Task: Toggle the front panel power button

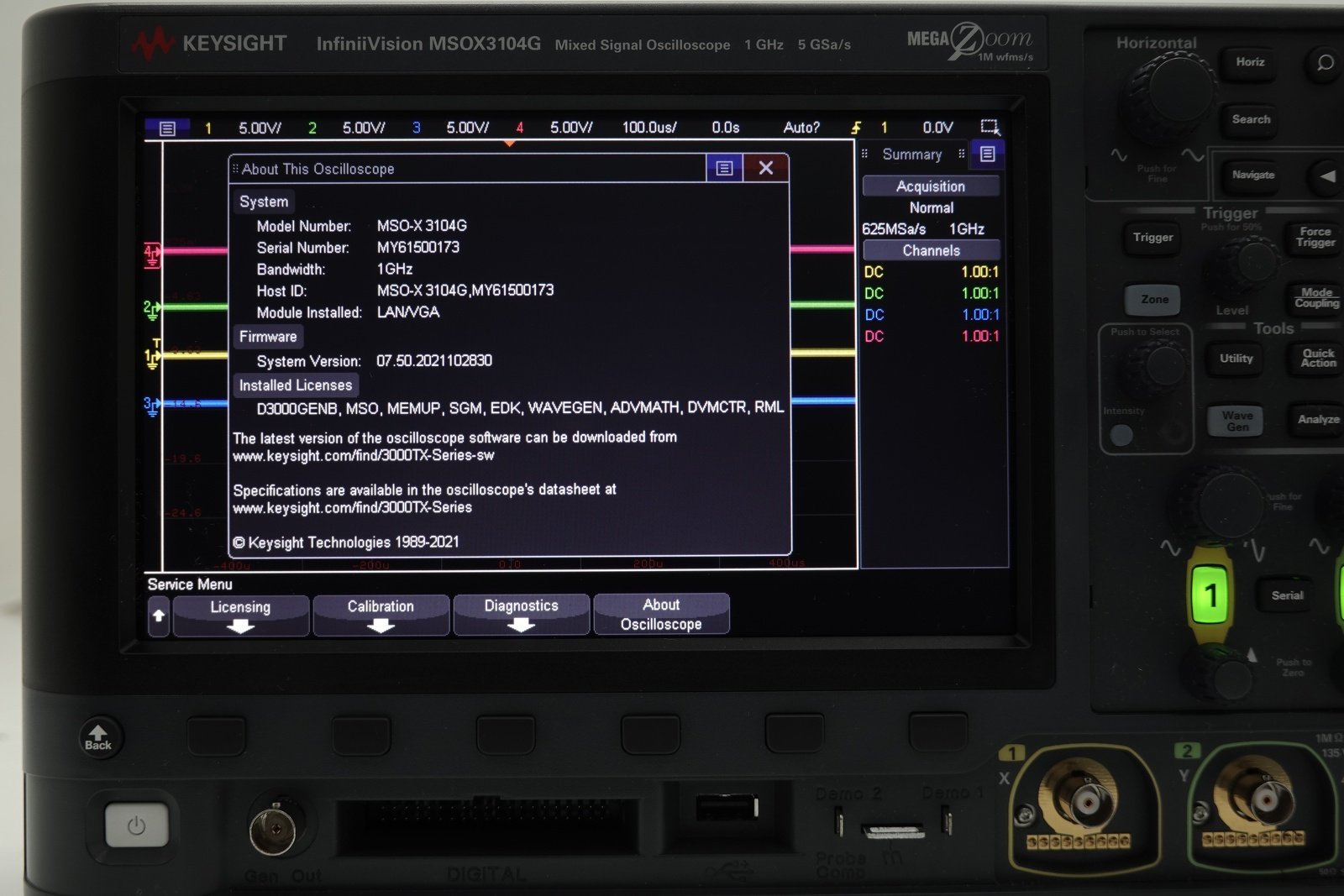Action: [x=136, y=825]
